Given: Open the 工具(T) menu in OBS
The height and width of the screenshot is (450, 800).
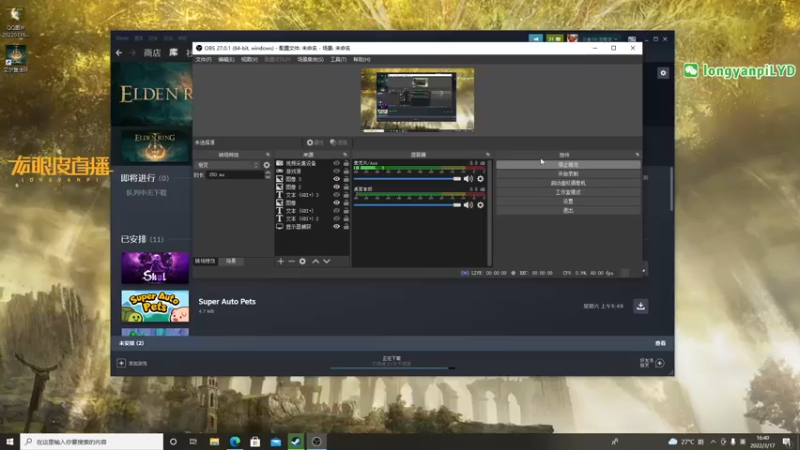Looking at the screenshot, I should coord(338,60).
